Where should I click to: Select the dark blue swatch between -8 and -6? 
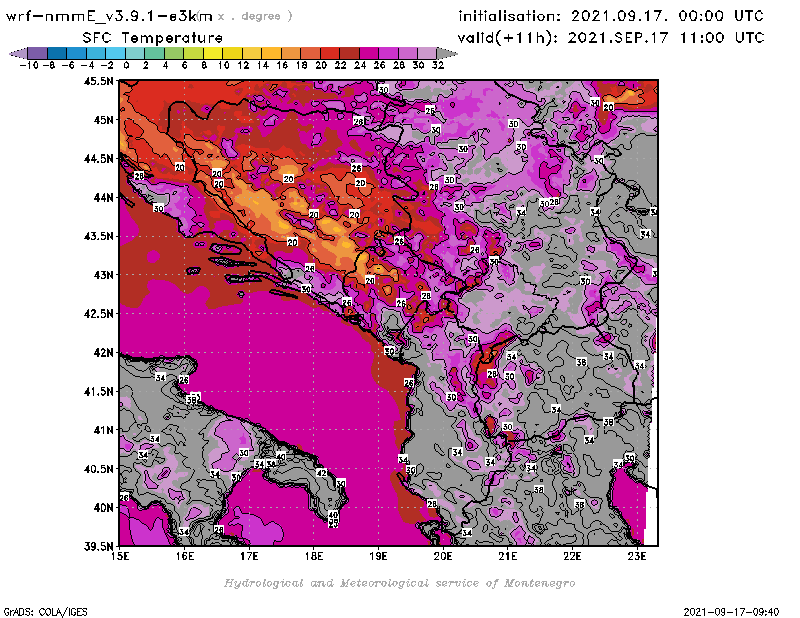click(57, 53)
